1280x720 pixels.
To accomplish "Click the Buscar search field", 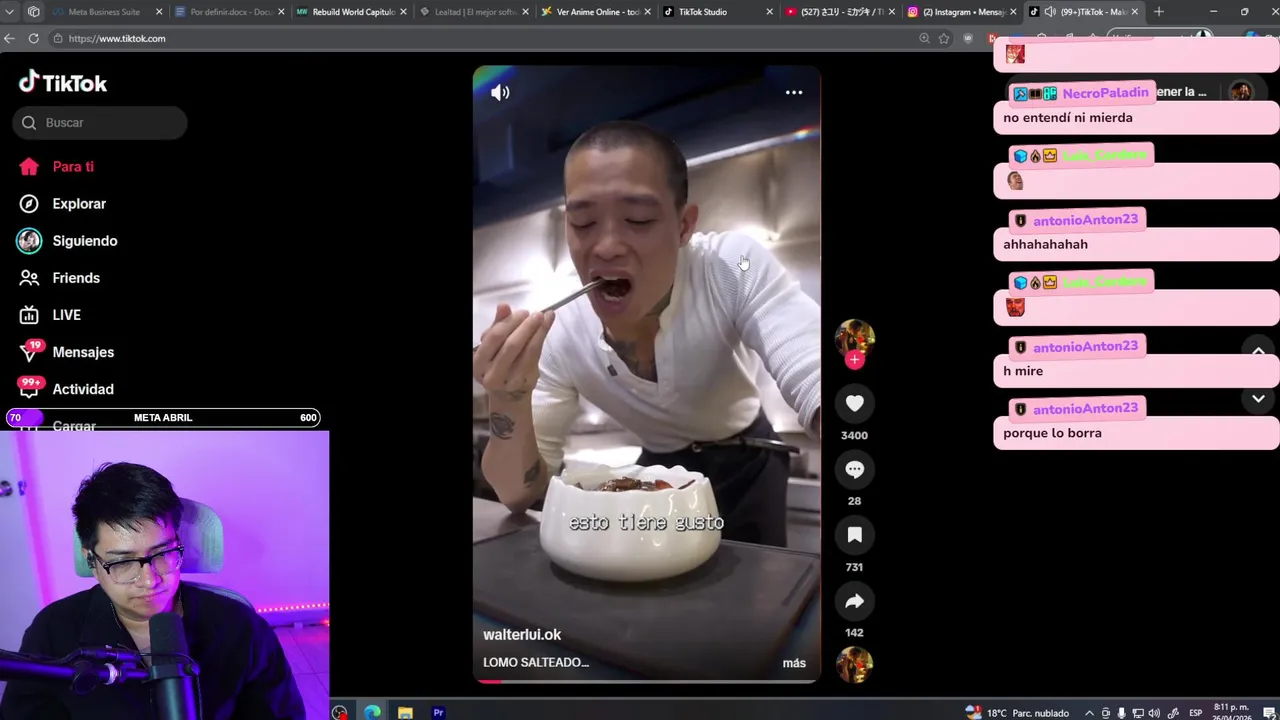I will (x=100, y=122).
